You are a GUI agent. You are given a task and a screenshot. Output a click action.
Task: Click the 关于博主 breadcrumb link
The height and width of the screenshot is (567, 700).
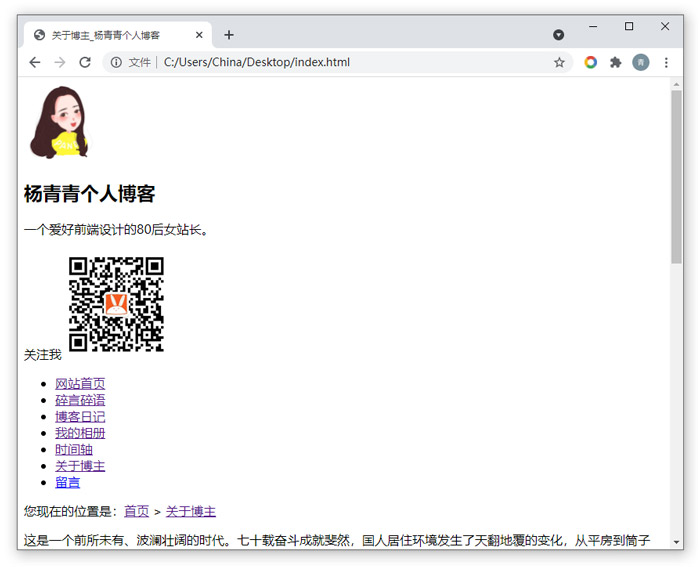pos(191,511)
